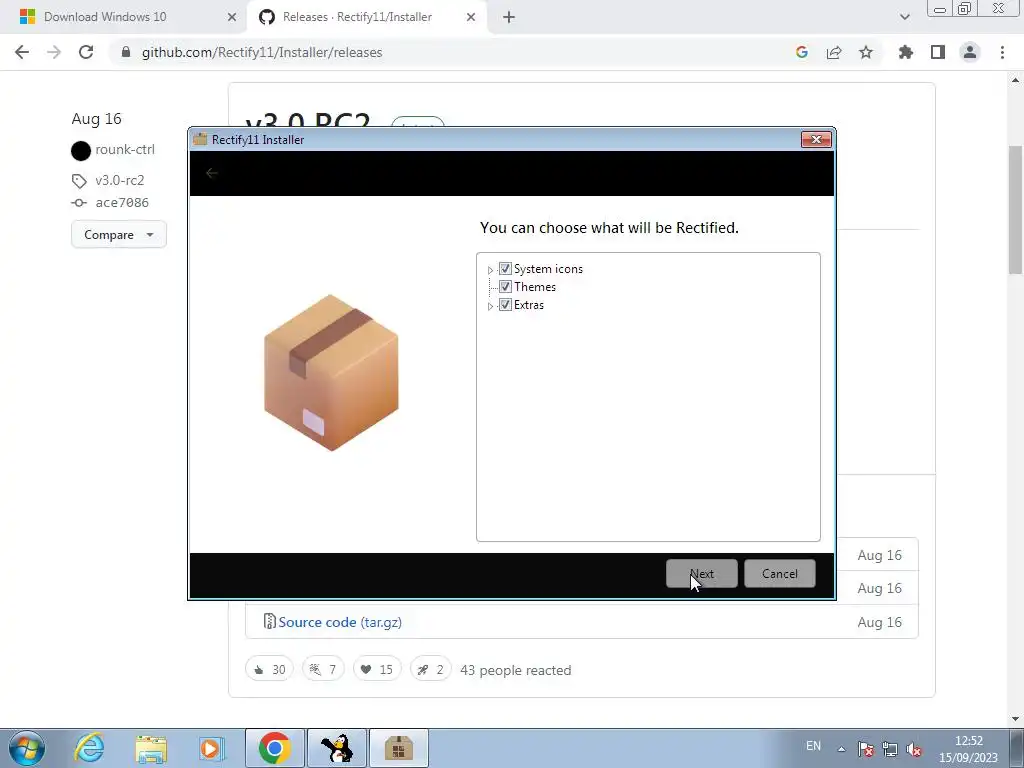Uncheck the Extras checkbox

tap(505, 304)
